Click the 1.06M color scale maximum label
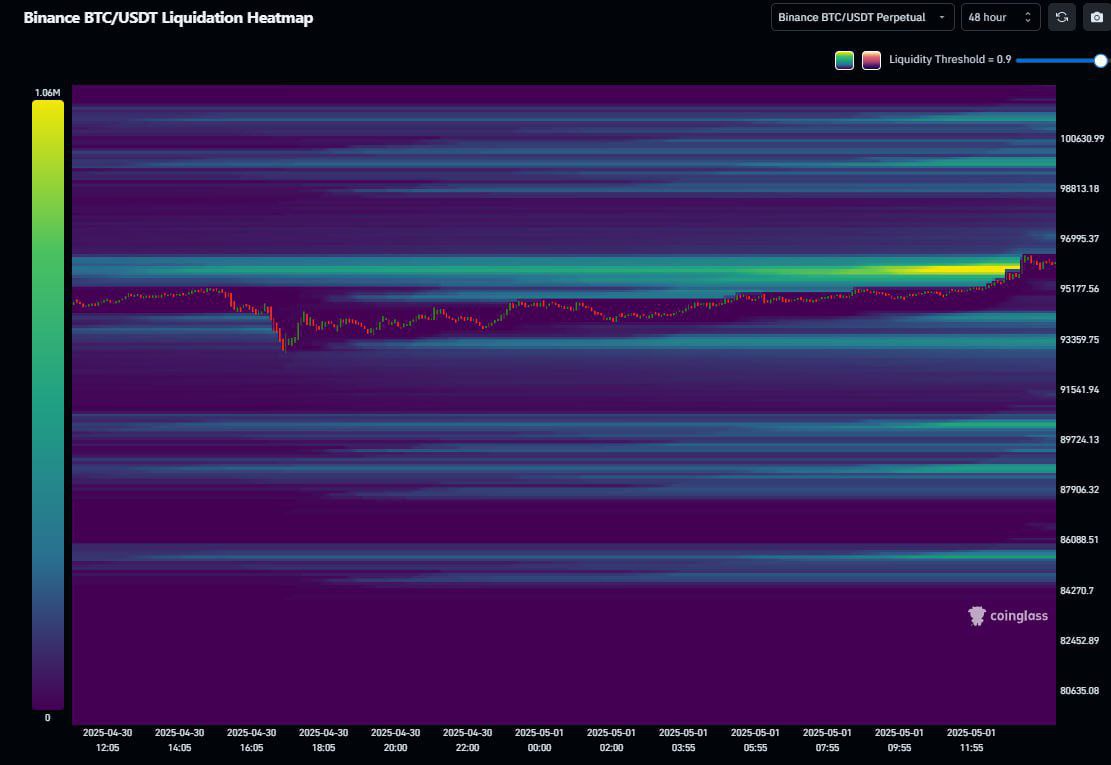This screenshot has width=1111, height=765. (47, 93)
